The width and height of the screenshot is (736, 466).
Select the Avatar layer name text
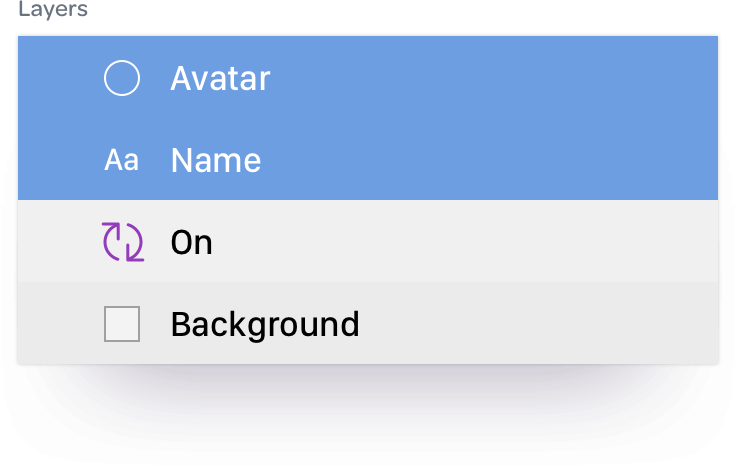coord(220,78)
